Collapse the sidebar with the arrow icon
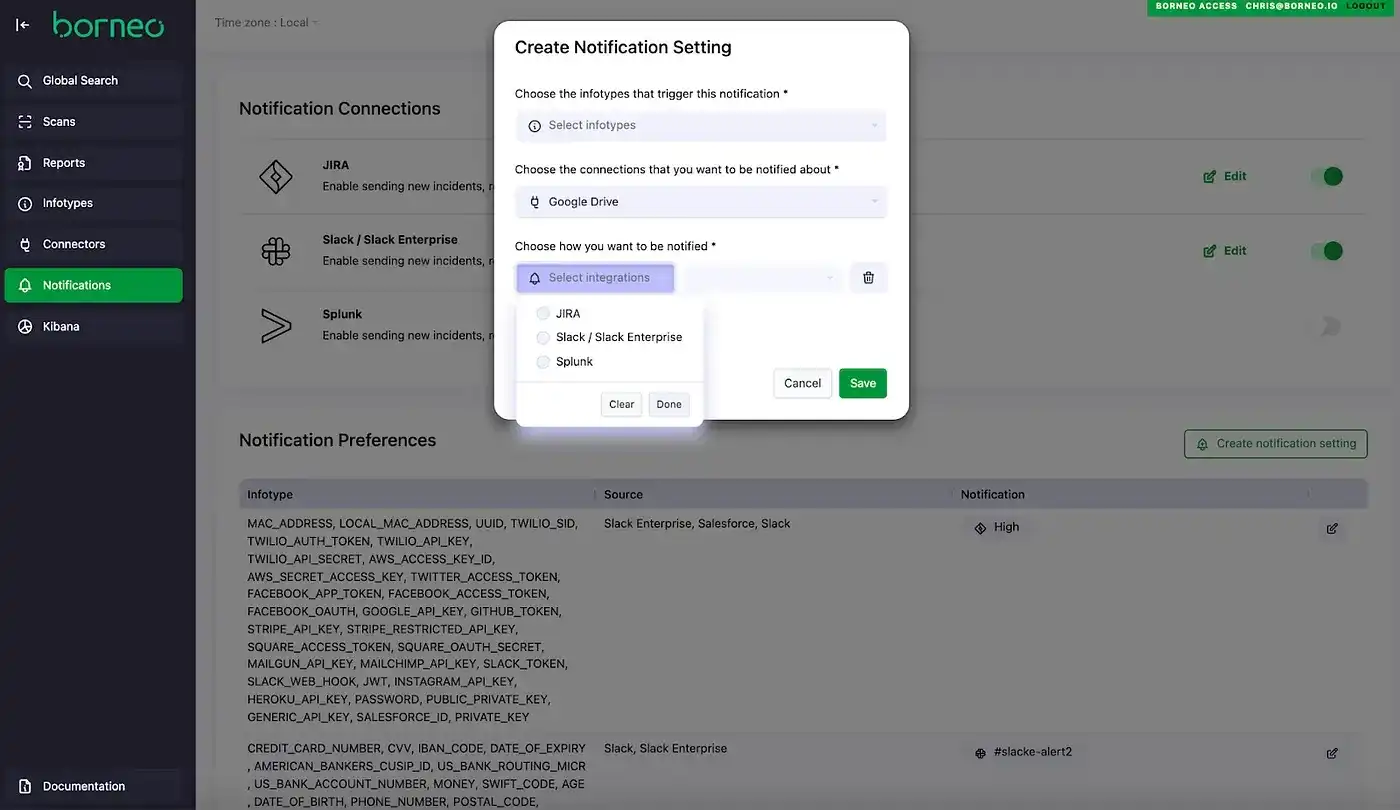The height and width of the screenshot is (810, 1400). [x=23, y=25]
